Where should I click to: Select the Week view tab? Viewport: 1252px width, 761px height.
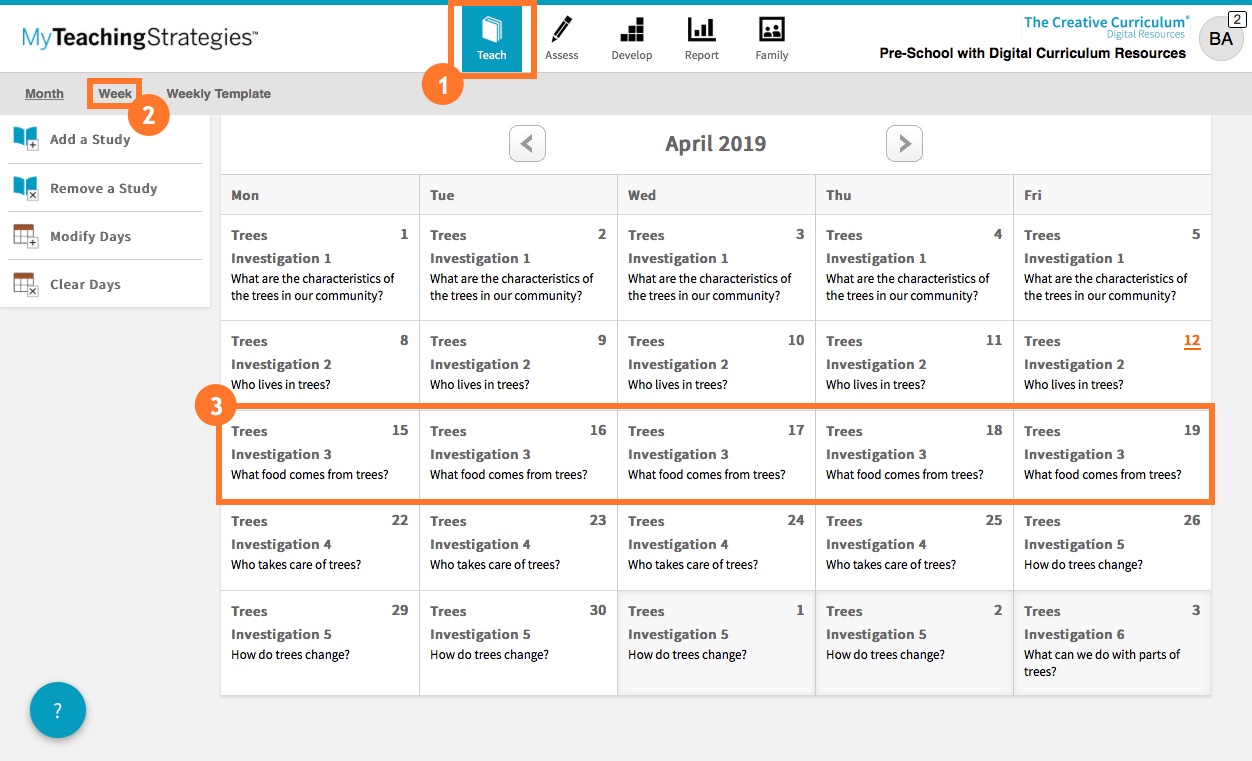(114, 92)
